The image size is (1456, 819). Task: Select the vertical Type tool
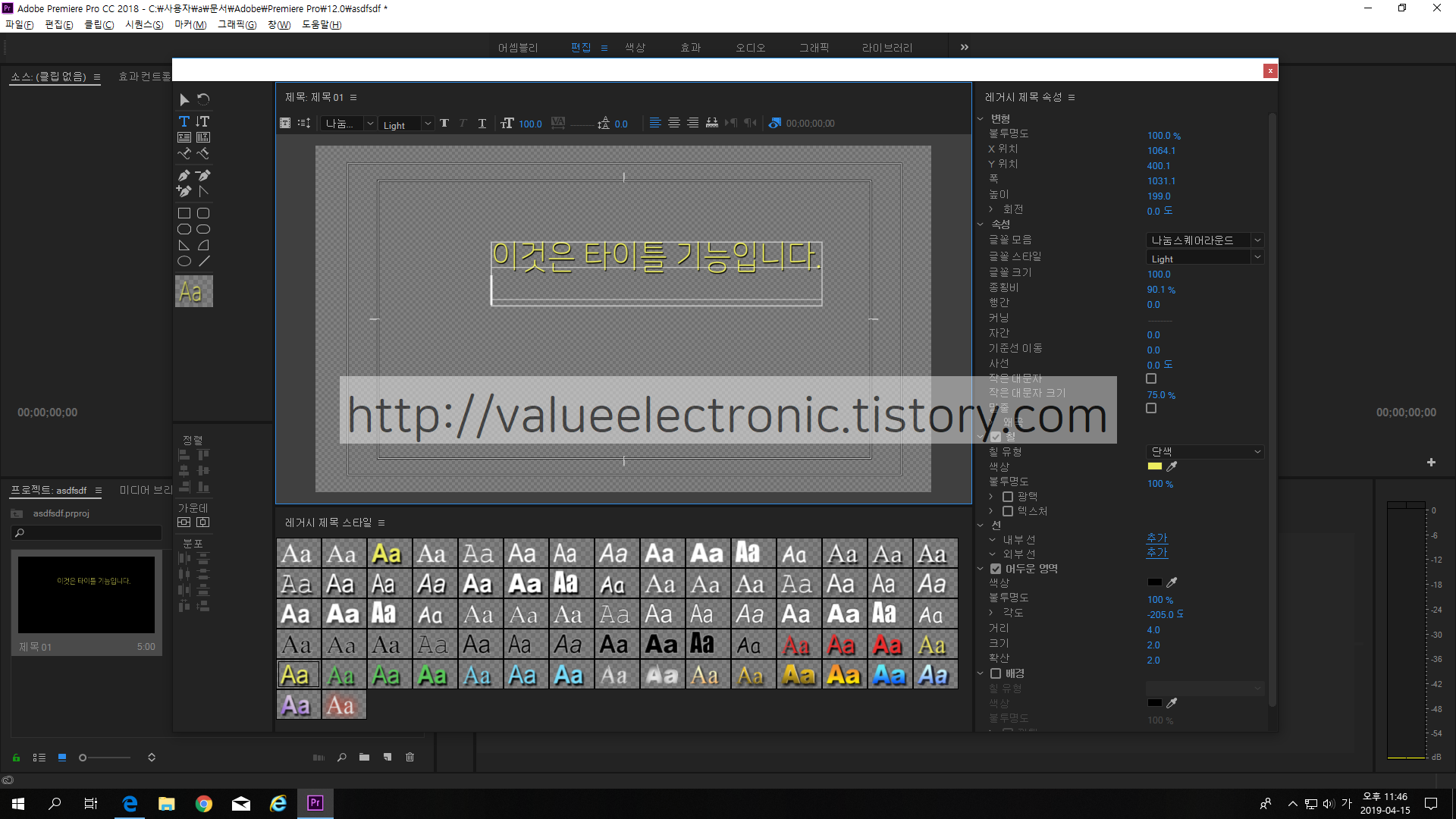click(x=202, y=121)
